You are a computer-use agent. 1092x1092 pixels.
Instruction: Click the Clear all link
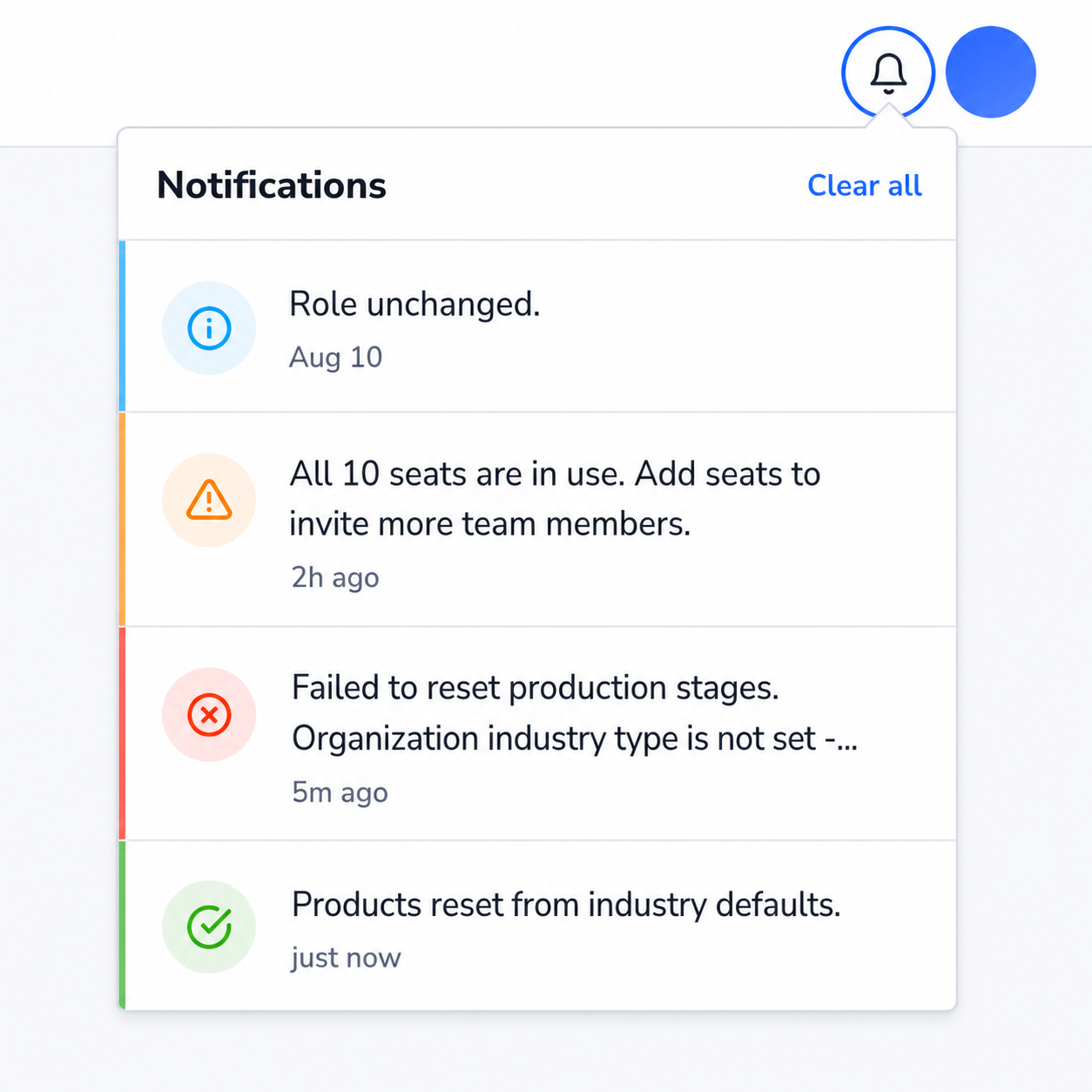865,185
